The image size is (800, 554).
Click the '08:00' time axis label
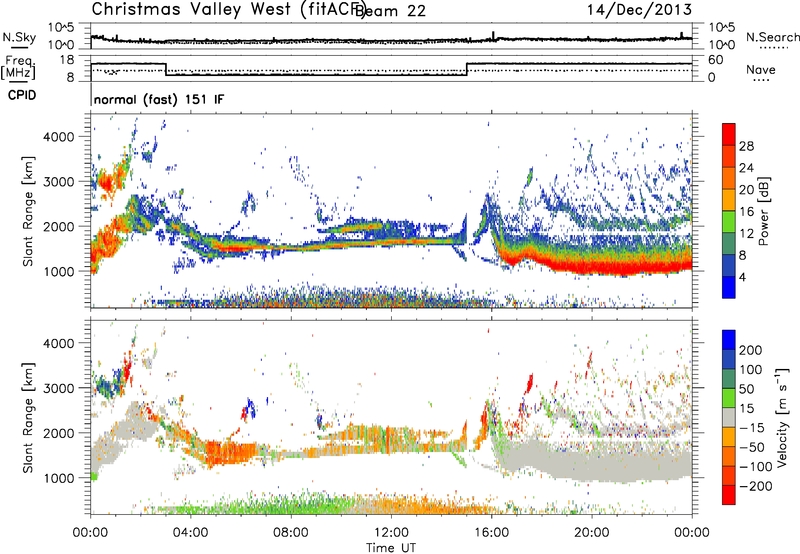pos(291,532)
